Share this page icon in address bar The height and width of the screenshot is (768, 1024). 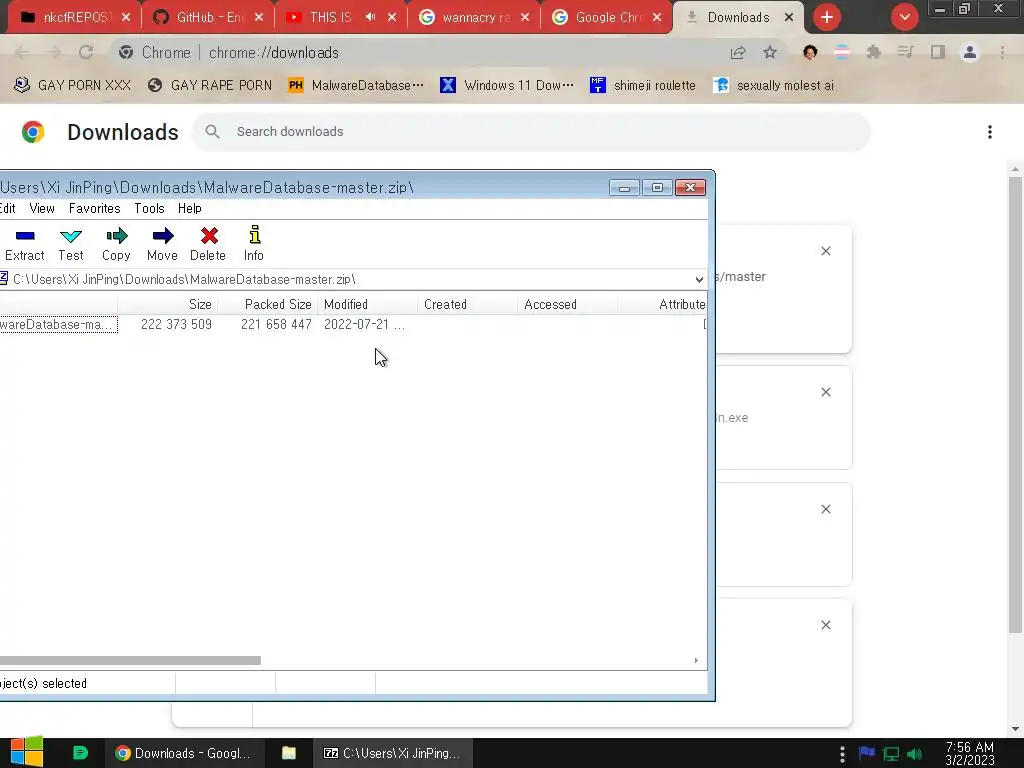tap(738, 53)
